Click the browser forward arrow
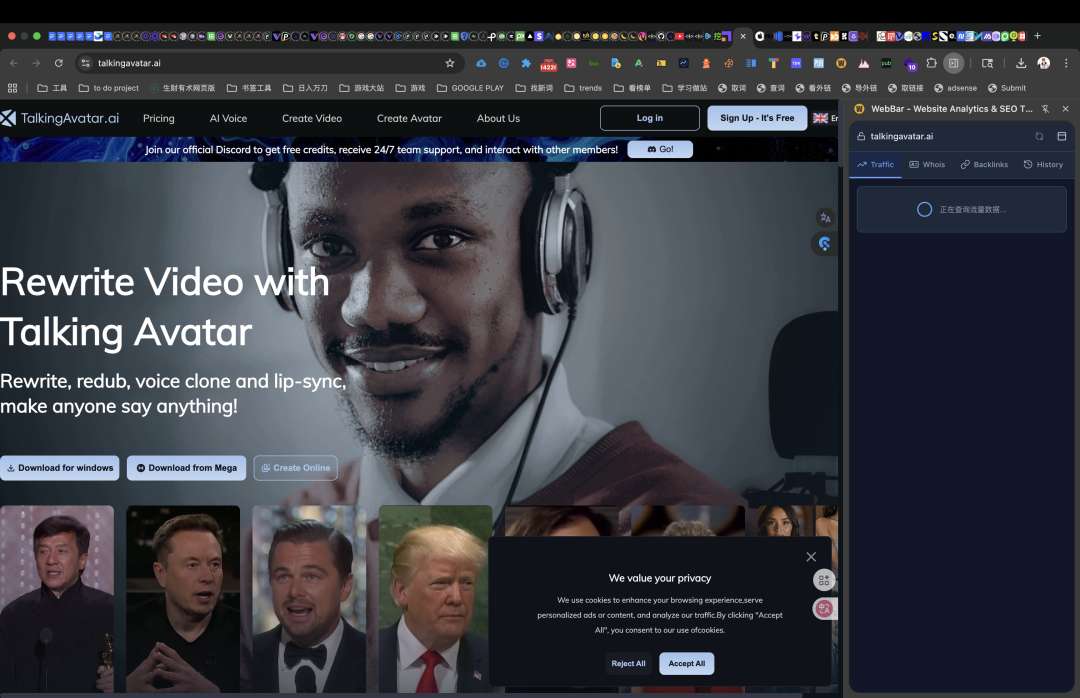The height and width of the screenshot is (698, 1080). 36,63
